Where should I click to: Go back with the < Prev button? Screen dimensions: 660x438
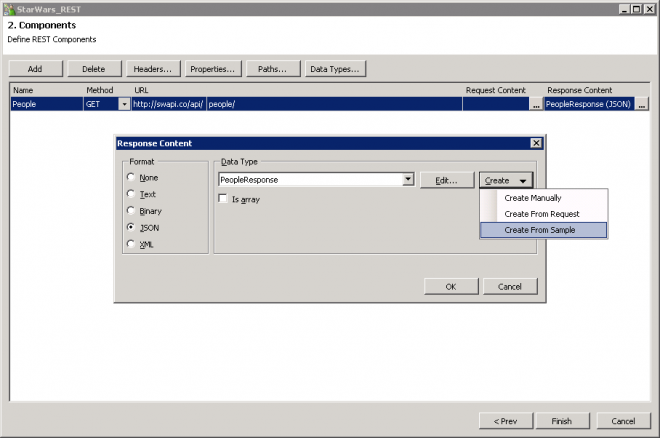[x=506, y=421]
